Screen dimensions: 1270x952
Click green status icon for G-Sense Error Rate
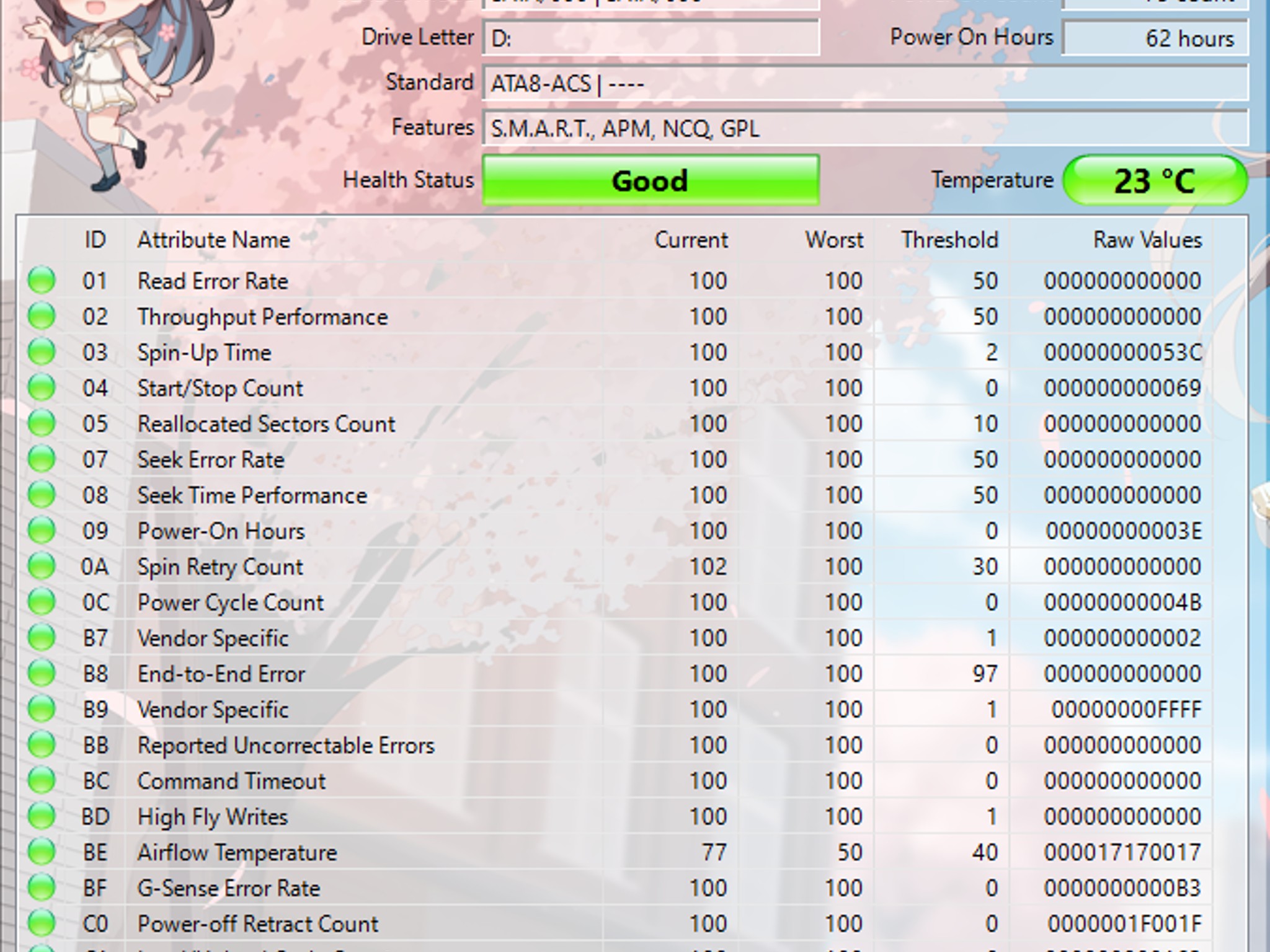tap(42, 888)
